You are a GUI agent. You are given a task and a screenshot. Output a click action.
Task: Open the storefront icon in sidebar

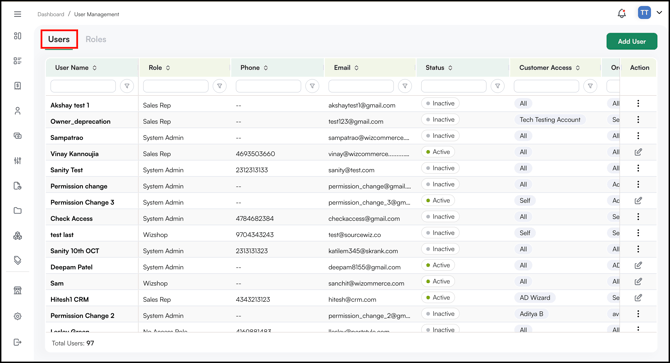(18, 291)
